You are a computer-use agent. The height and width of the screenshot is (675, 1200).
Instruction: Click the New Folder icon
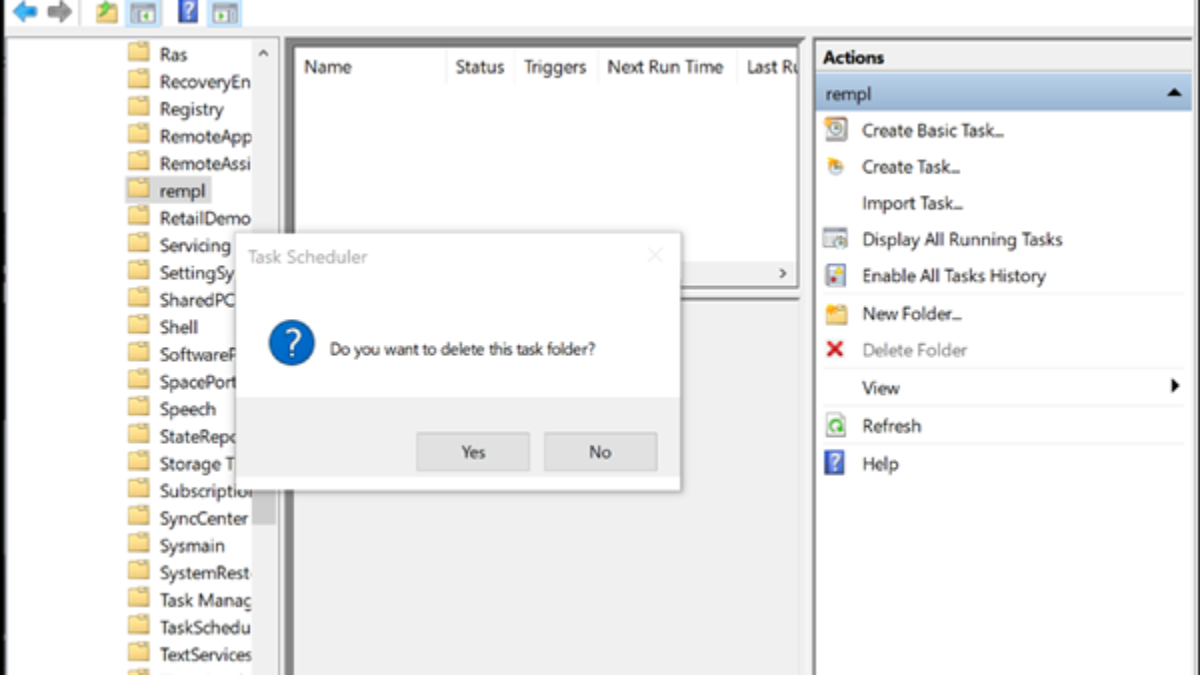coord(835,314)
